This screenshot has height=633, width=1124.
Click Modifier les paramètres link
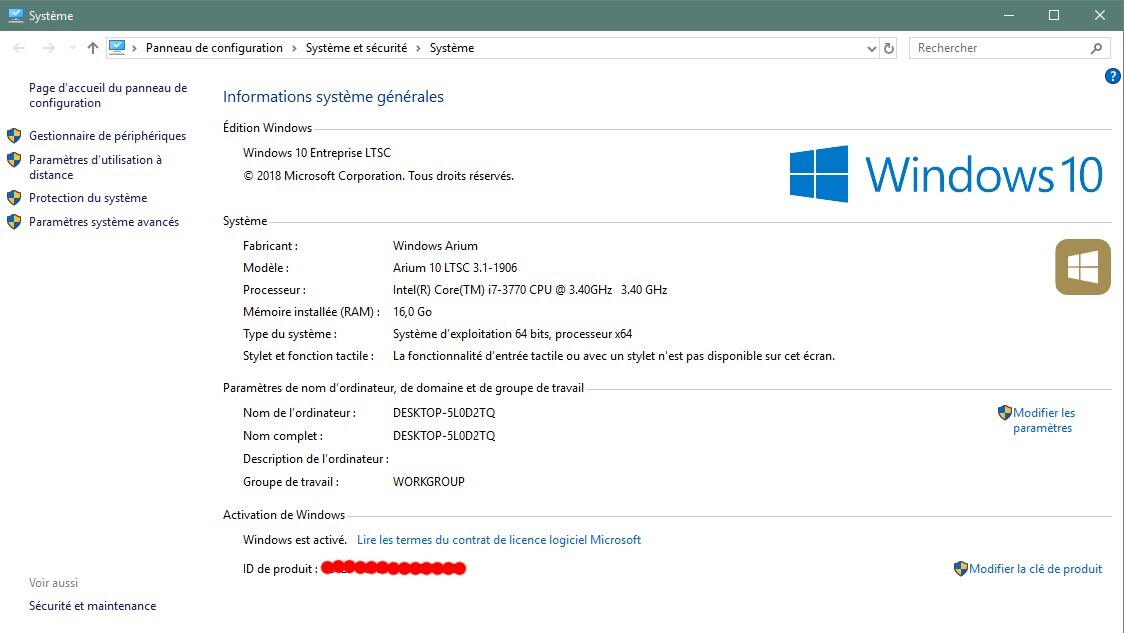pos(1044,420)
